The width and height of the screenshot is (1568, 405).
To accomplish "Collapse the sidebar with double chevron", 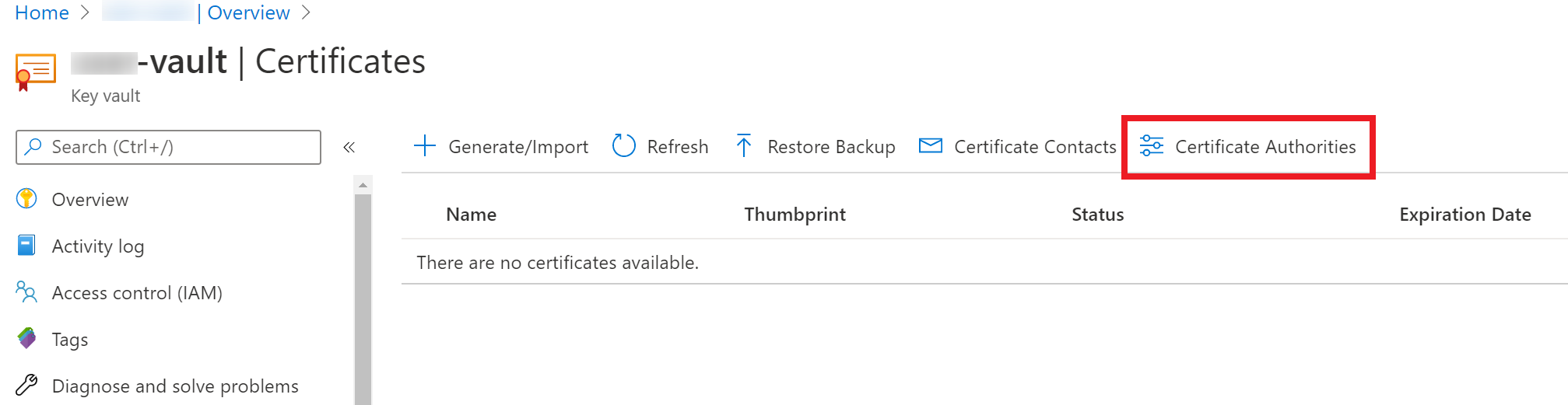I will [349, 147].
